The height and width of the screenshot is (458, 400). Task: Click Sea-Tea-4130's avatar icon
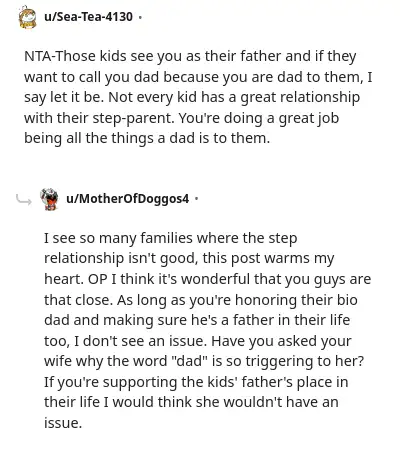coord(27,17)
